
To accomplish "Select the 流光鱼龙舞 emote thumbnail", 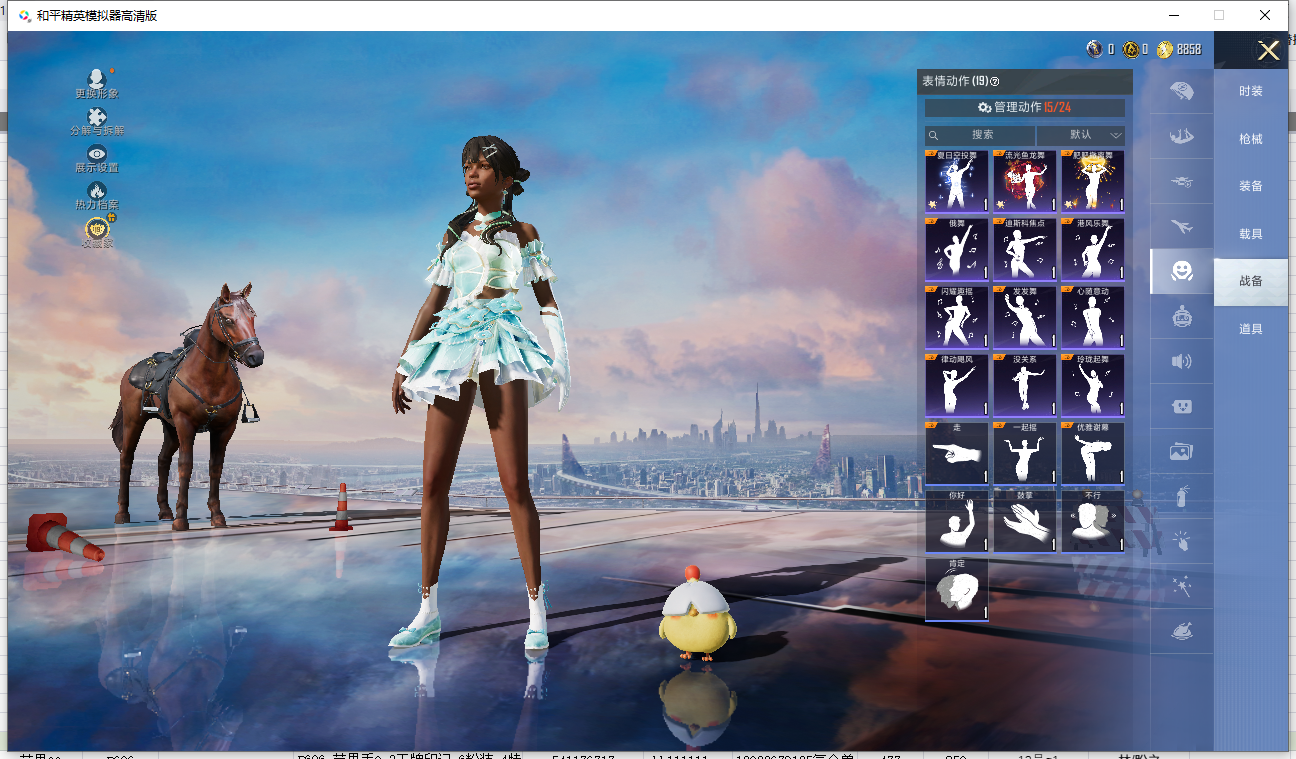I will point(1024,181).
